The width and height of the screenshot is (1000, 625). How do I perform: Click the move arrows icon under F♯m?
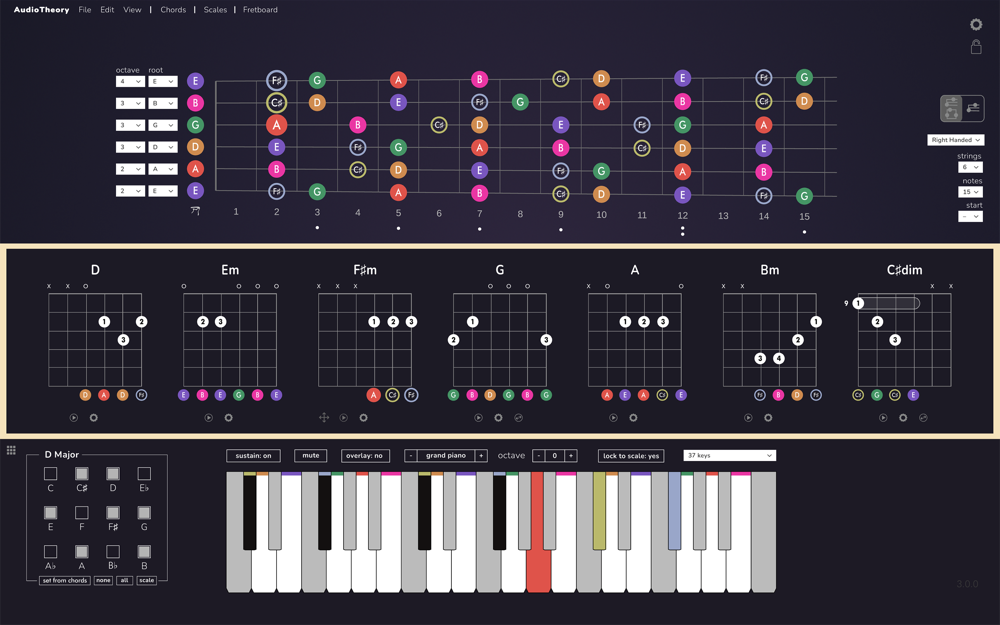click(x=324, y=418)
